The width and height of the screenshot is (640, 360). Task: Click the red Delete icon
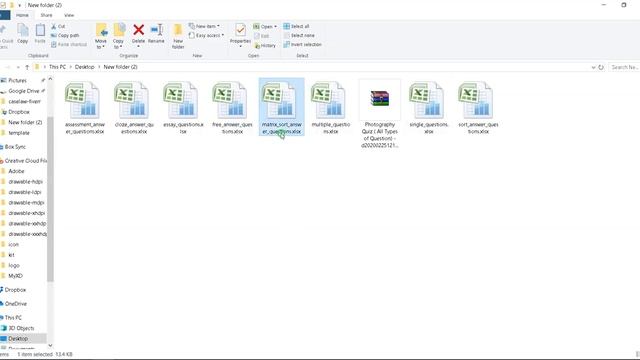[138, 30]
